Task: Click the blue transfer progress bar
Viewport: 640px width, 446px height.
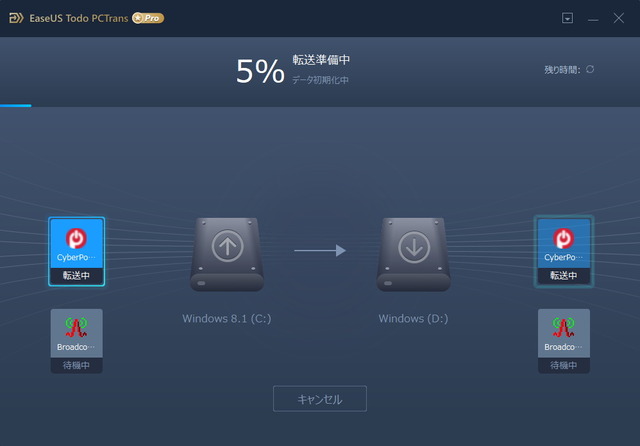Action: tap(16, 106)
